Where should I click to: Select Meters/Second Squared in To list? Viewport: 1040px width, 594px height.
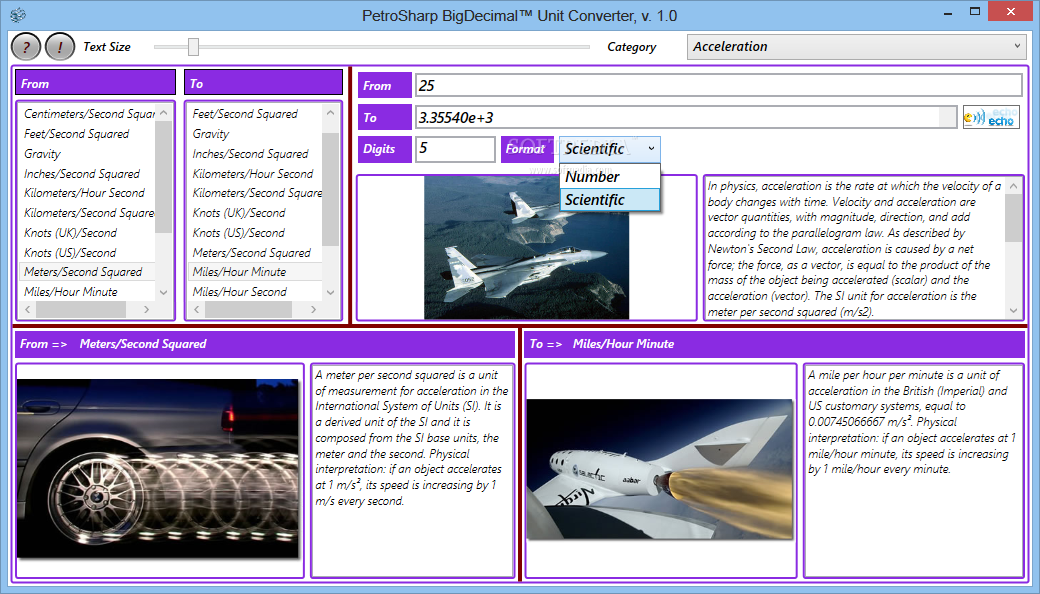click(255, 253)
